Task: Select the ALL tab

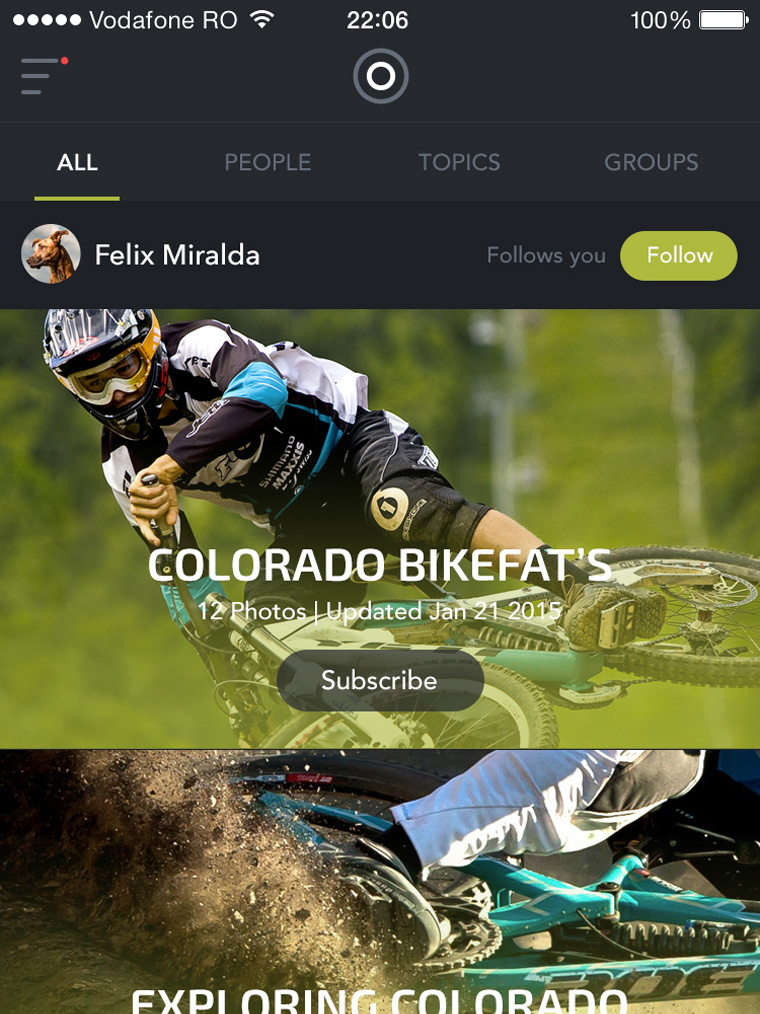Action: (x=77, y=162)
